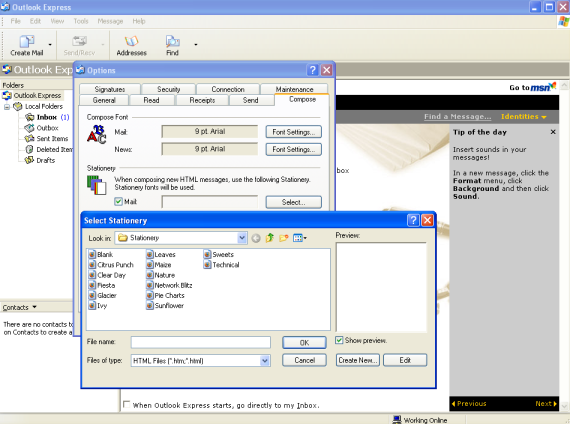570x424 pixels.
Task: Click the Find toolbar icon
Action: click(x=172, y=45)
